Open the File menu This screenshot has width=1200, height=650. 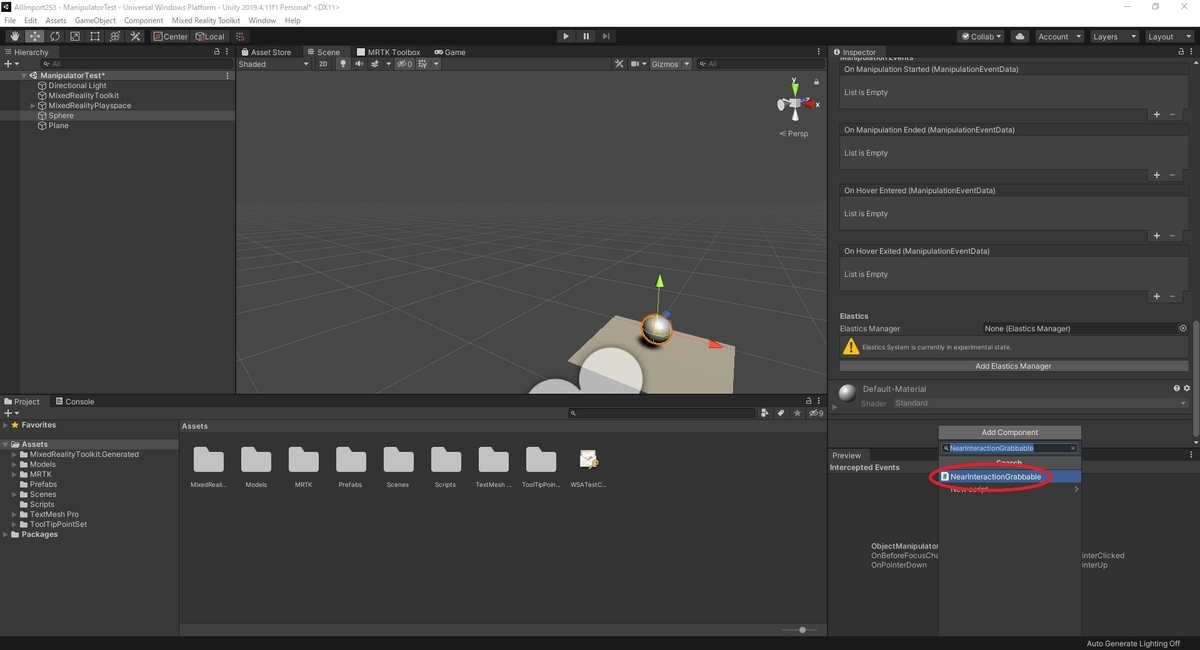11,20
